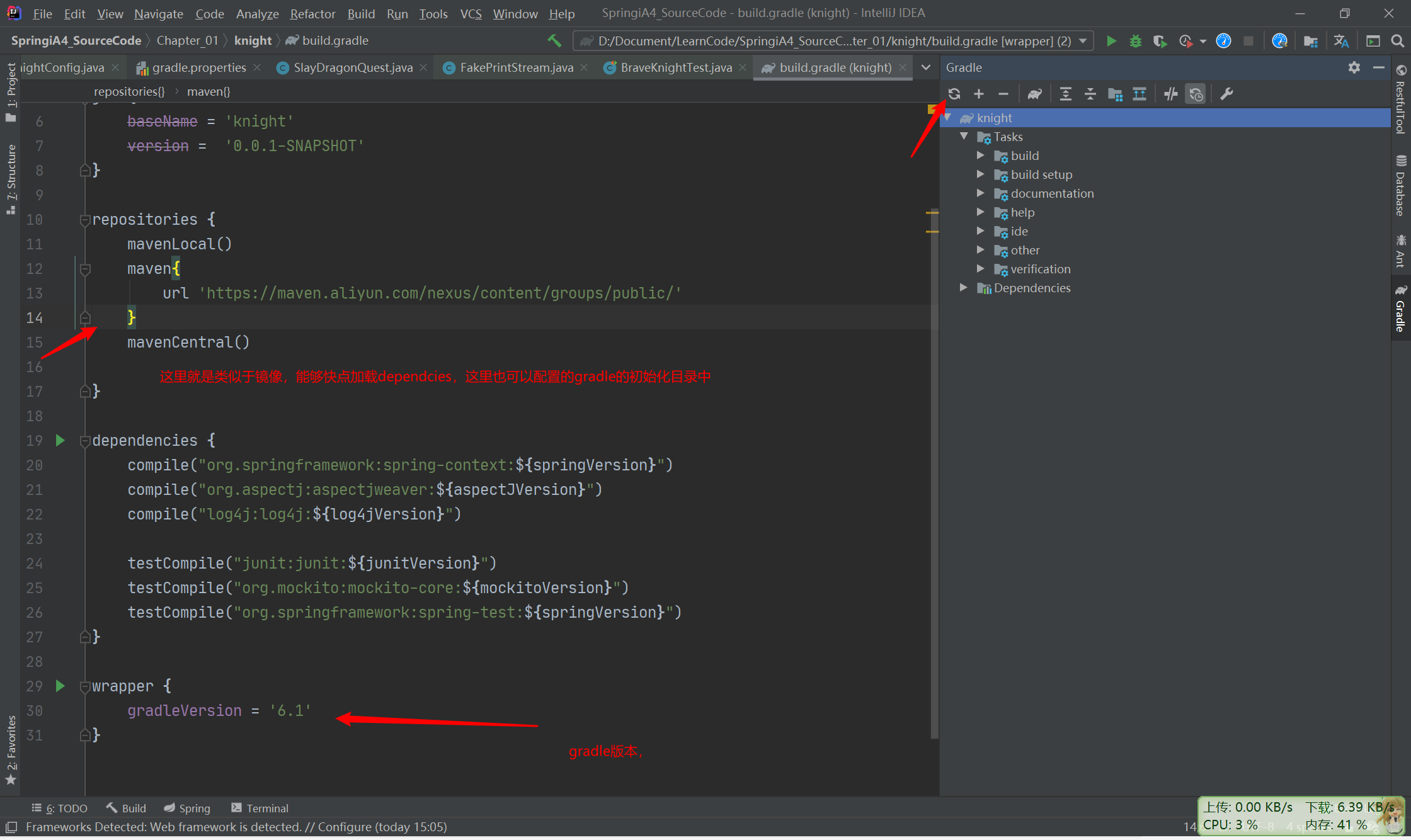The width and height of the screenshot is (1411, 840).
Task: Open the Terminal tool window
Action: click(x=260, y=808)
